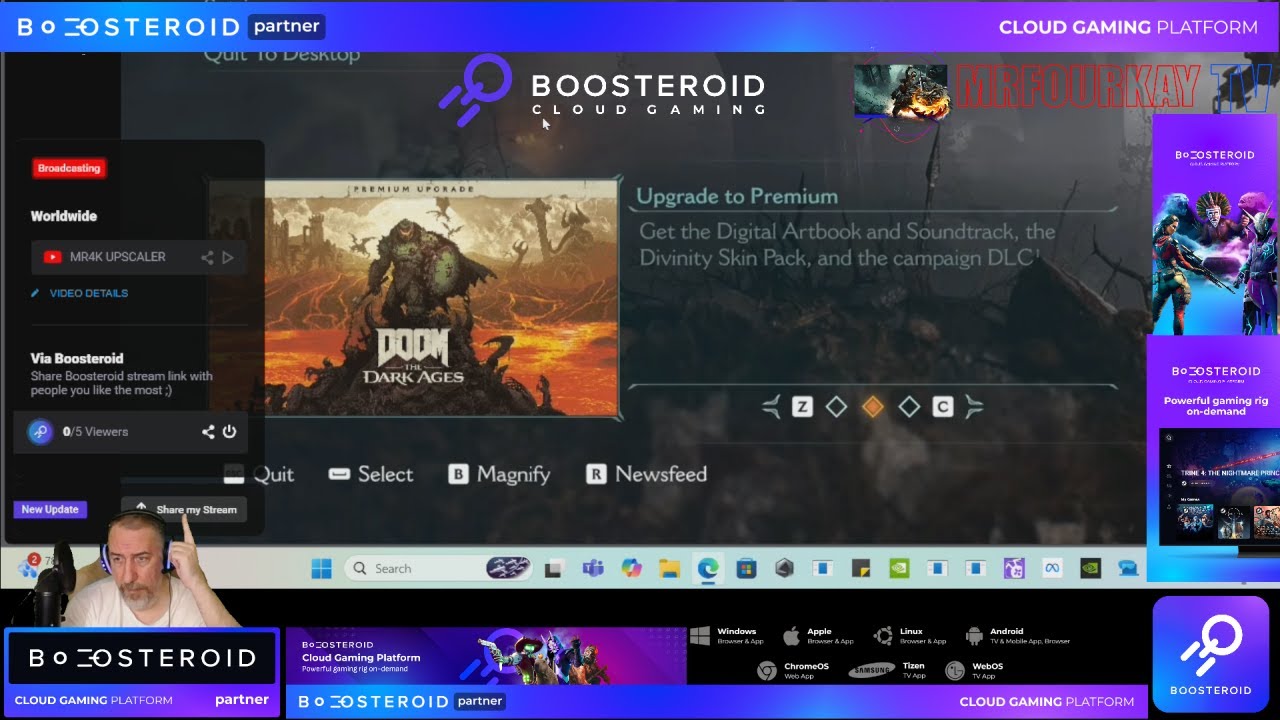Click the 0/5 Viewers count text
Viewport: 1280px width, 720px height.
(x=96, y=432)
